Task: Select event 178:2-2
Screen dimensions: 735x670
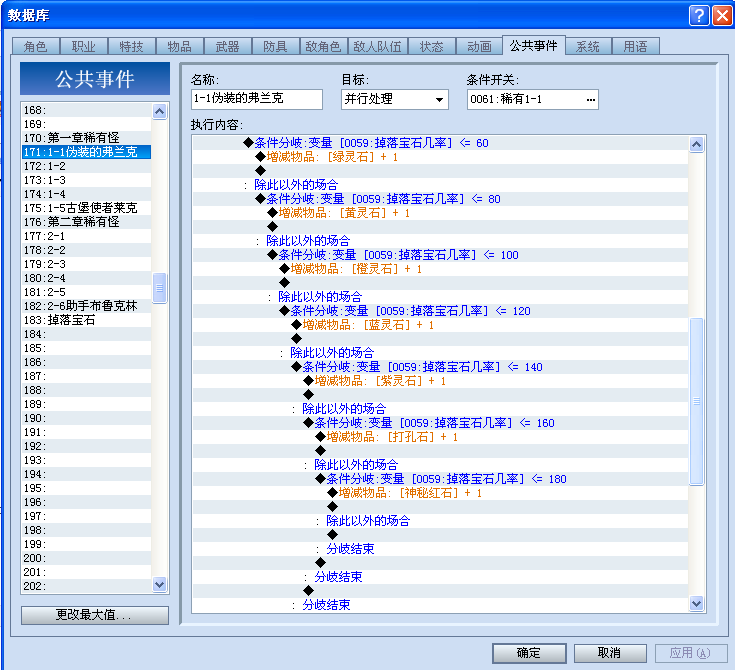Action: pyautogui.click(x=87, y=250)
